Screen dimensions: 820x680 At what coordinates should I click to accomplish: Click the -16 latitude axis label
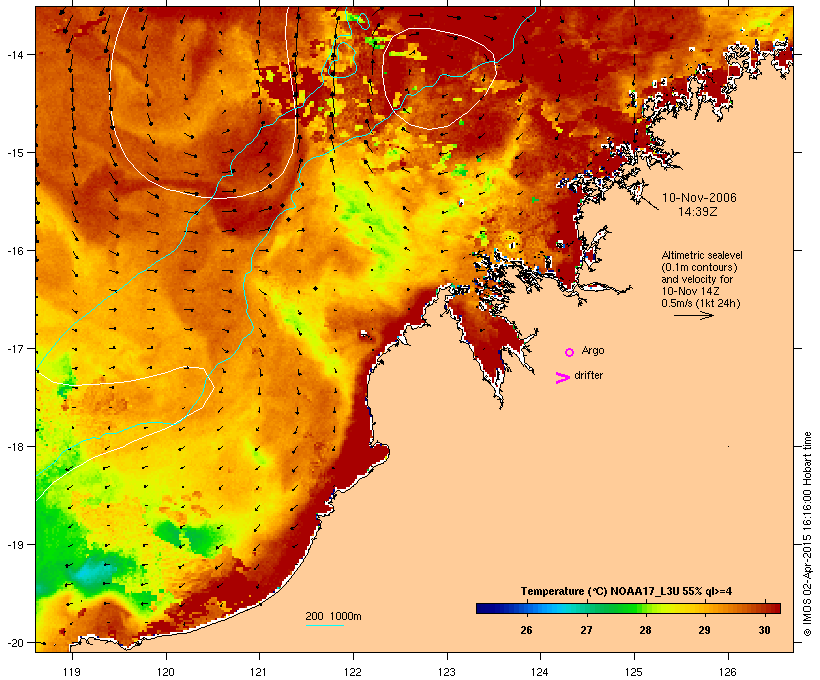pyautogui.click(x=15, y=251)
